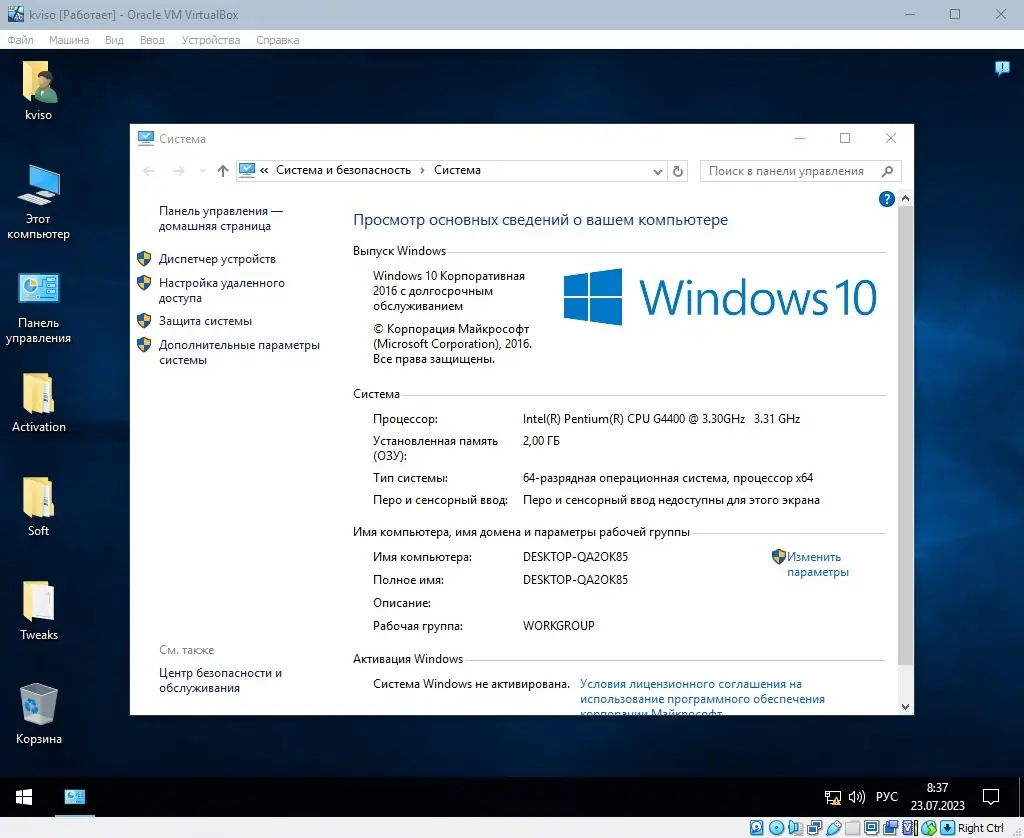Viewport: 1024px width, 838px height.
Task: Select the Soft folder on desktop
Action: [39, 506]
